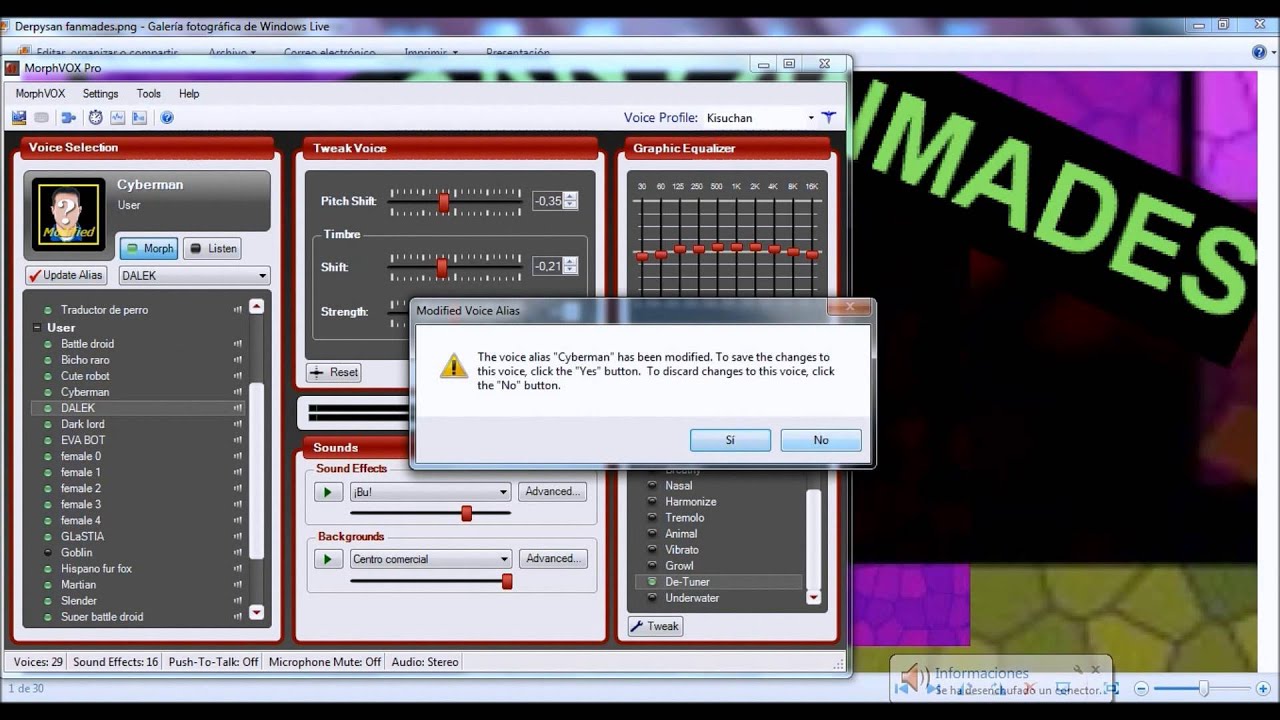Toggle the Listen button
Viewport: 1280px width, 720px height.
[212, 248]
